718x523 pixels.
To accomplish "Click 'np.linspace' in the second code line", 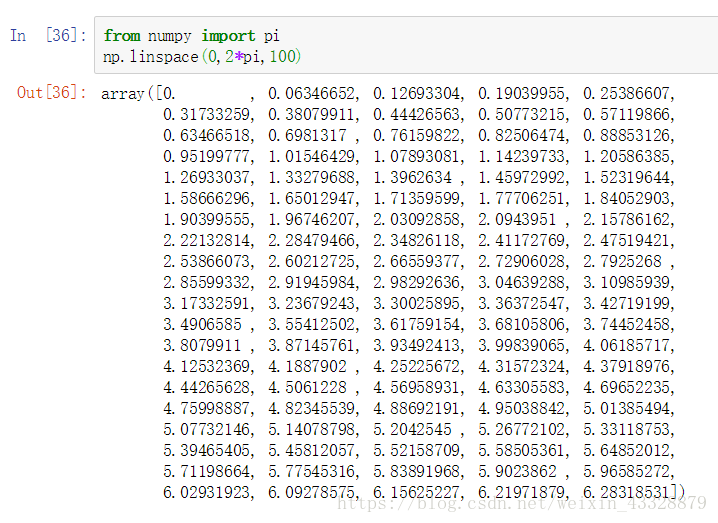I will (150, 56).
